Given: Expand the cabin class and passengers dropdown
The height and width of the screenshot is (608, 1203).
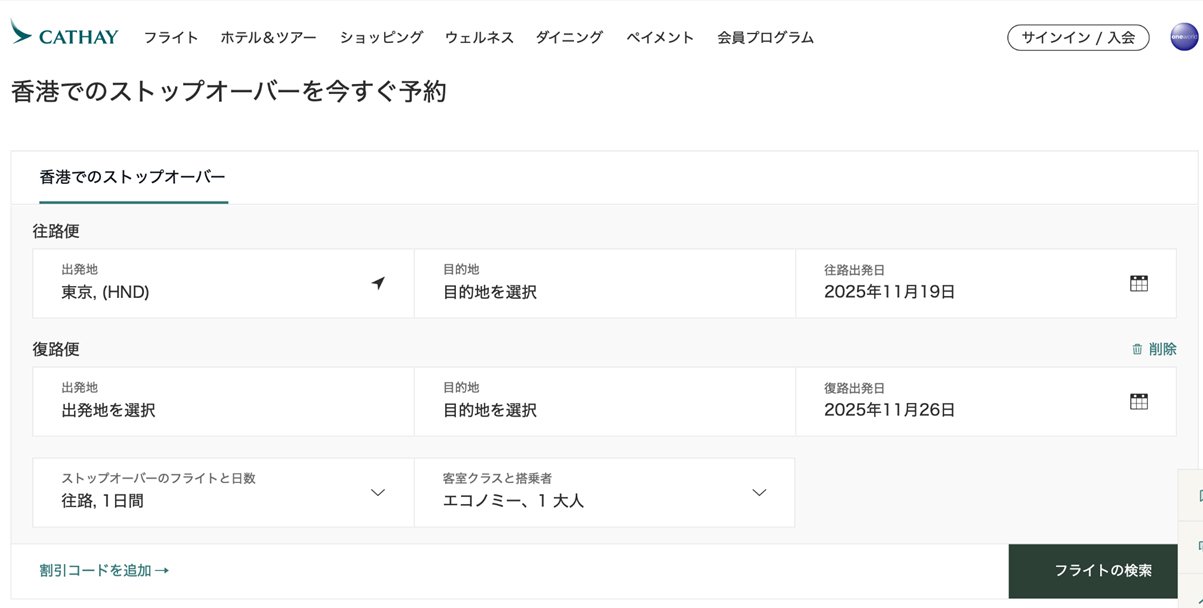Looking at the screenshot, I should (759, 492).
